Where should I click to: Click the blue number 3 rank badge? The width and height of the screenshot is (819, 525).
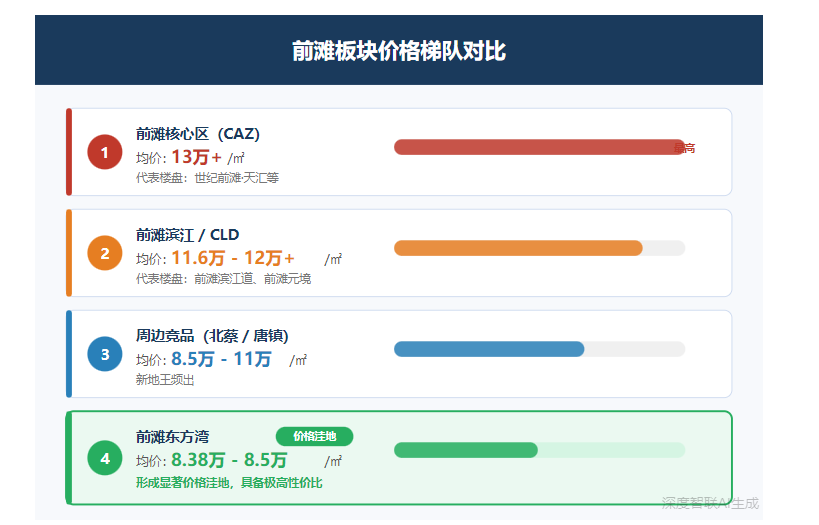coord(104,354)
